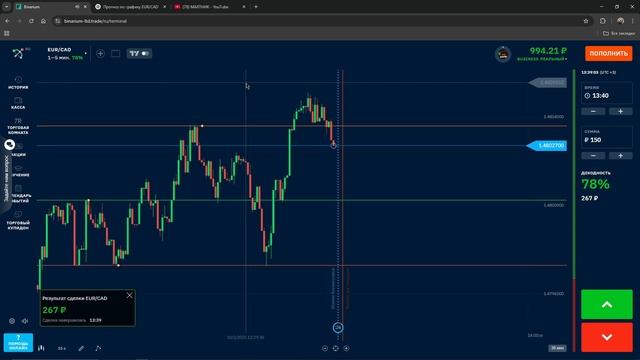The image size is (640, 360).
Task: Toggle the TradingView chart switch
Action: point(139,53)
